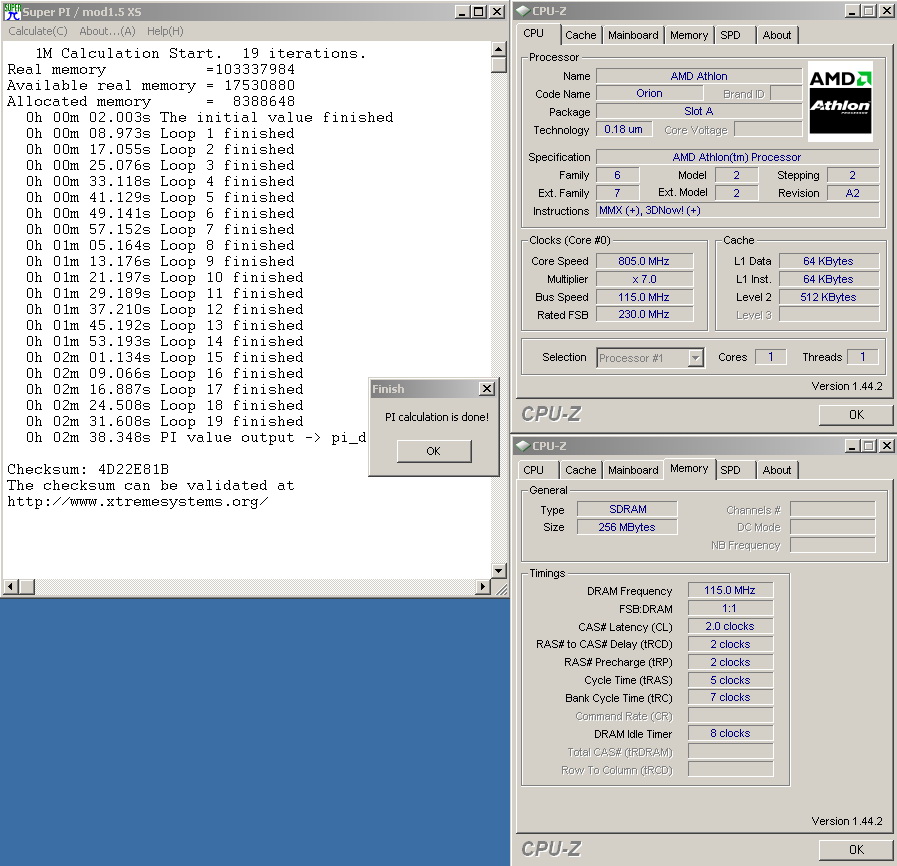Click the Revision value A2
This screenshot has width=897, height=866.
click(x=852, y=193)
